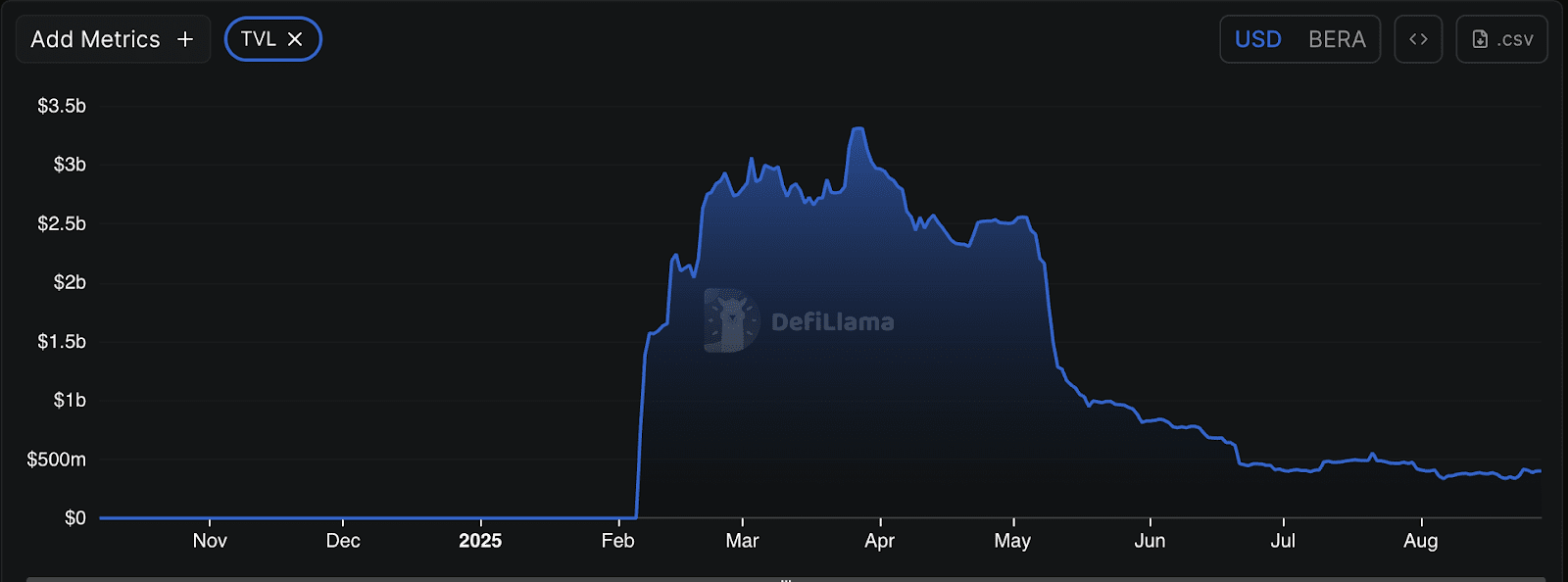Click the Jun label on the time axis

(1150, 541)
